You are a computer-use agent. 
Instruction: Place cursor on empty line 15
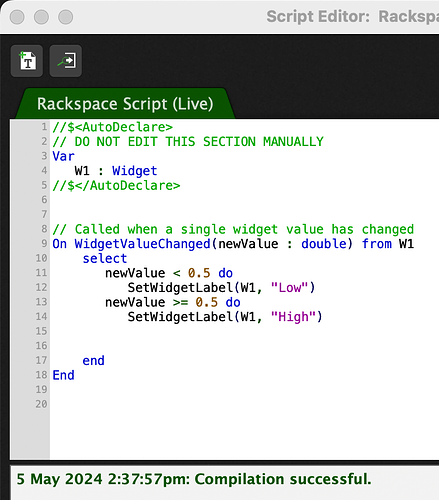click(x=243, y=331)
